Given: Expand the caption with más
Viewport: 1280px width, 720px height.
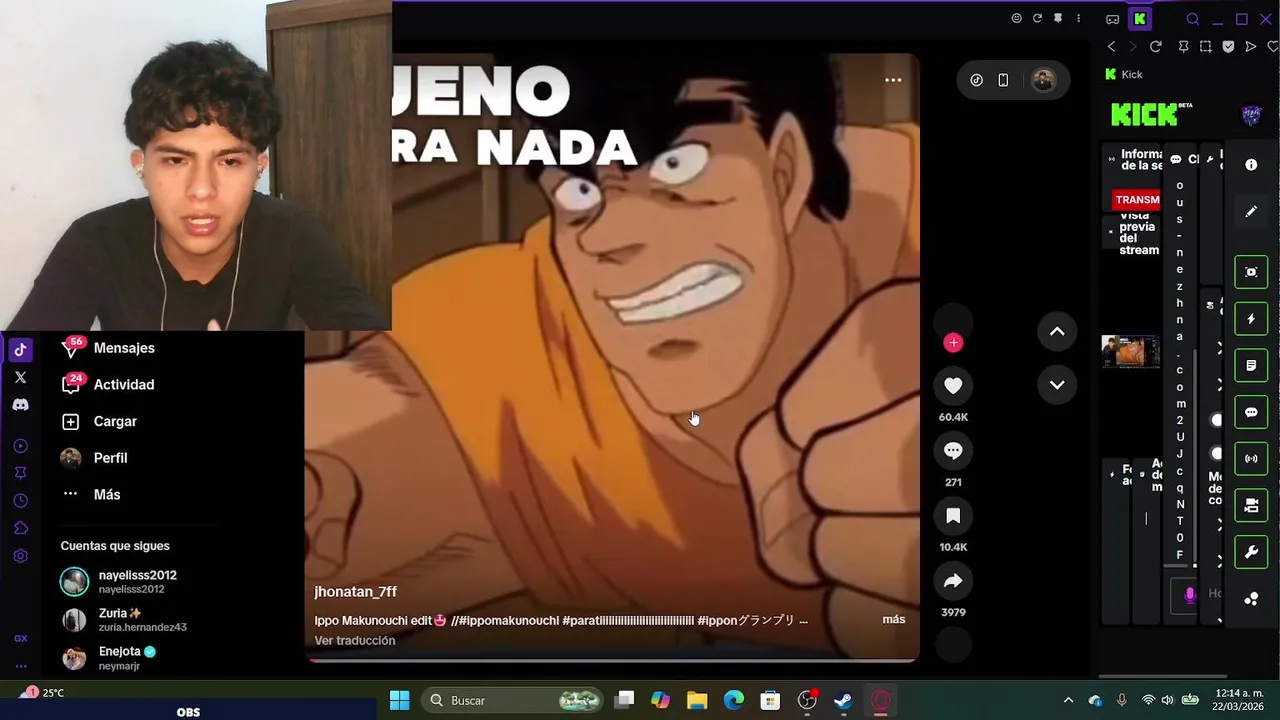Looking at the screenshot, I should pos(894,620).
